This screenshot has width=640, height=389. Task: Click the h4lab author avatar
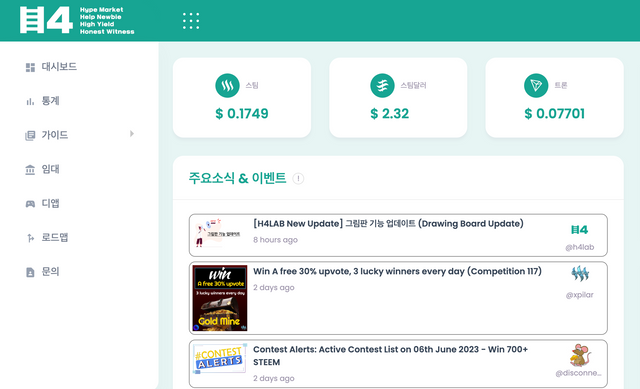580,230
